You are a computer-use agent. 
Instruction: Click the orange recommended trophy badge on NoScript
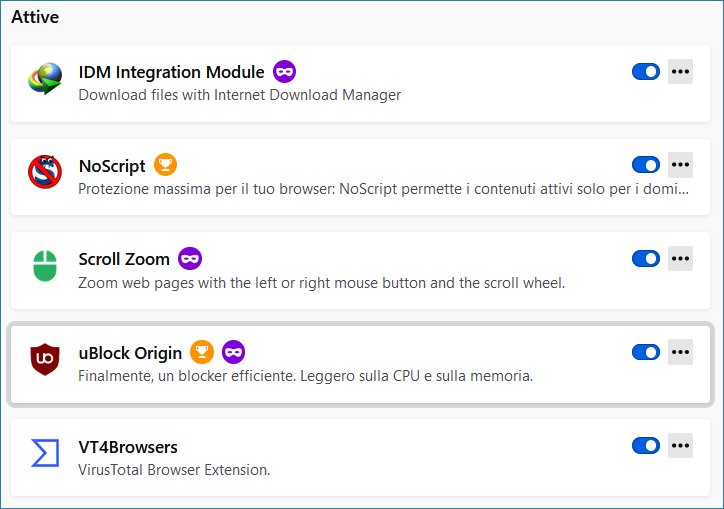coord(165,165)
